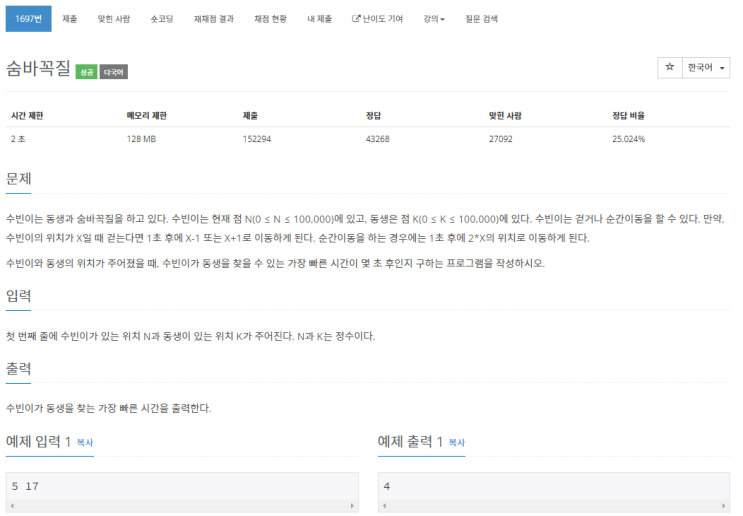Click the 예제 출력 1 heading
This screenshot has width=743, height=516.
410,442
